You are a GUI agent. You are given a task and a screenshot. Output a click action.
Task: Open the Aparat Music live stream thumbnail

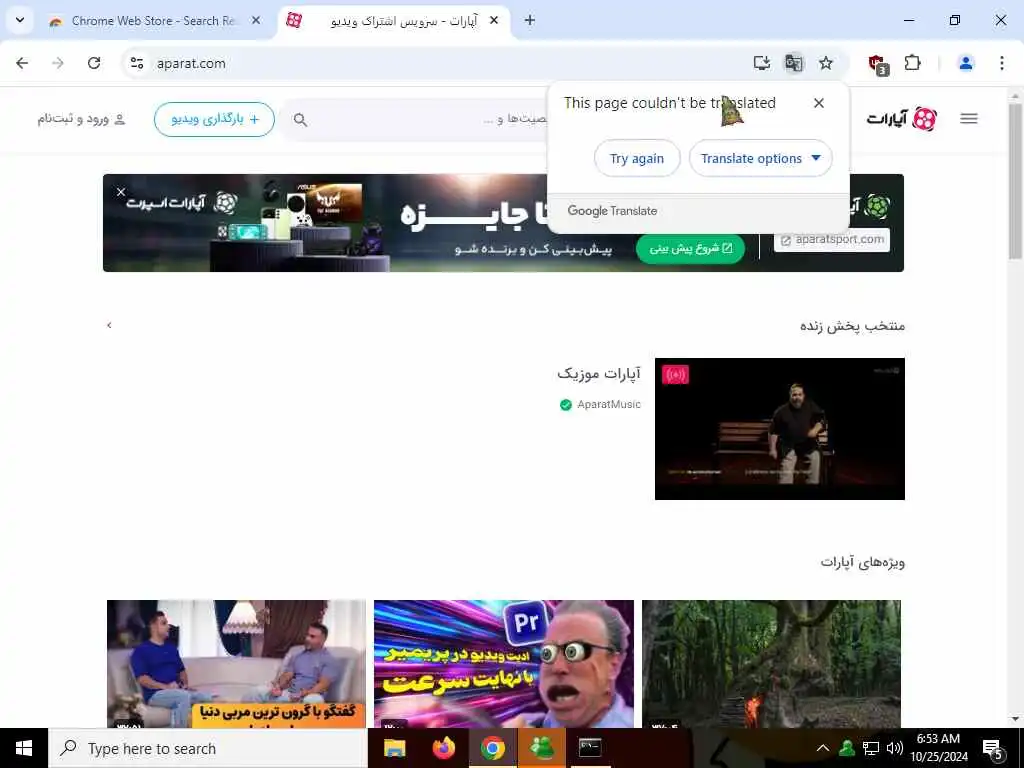pyautogui.click(x=780, y=429)
